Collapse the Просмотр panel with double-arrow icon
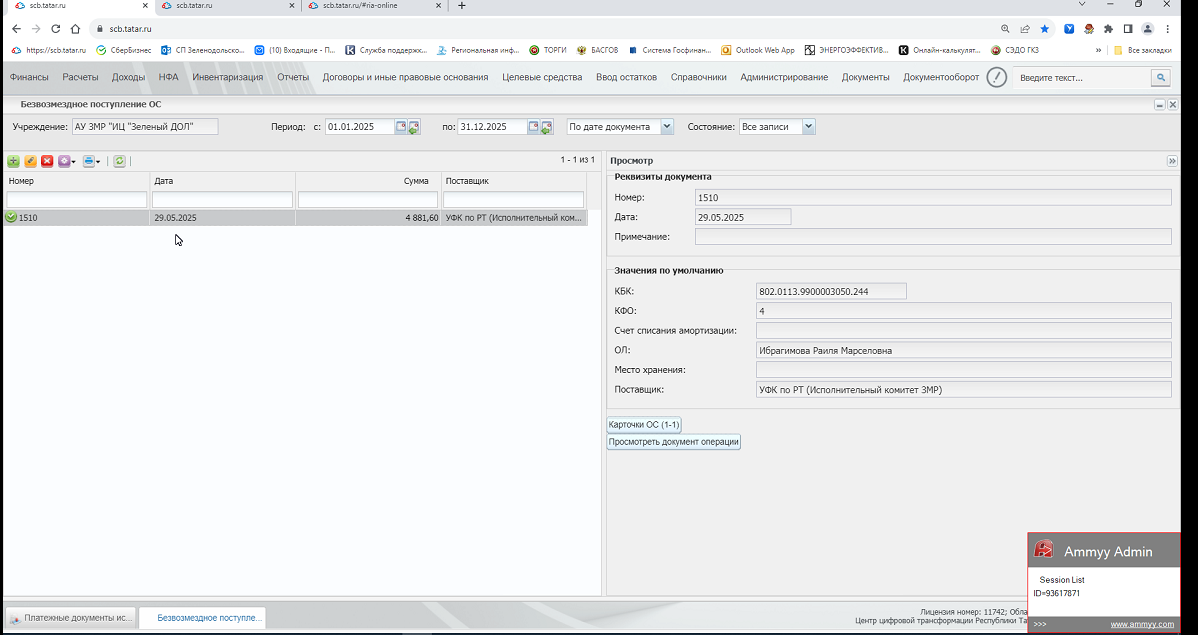 (x=1172, y=160)
